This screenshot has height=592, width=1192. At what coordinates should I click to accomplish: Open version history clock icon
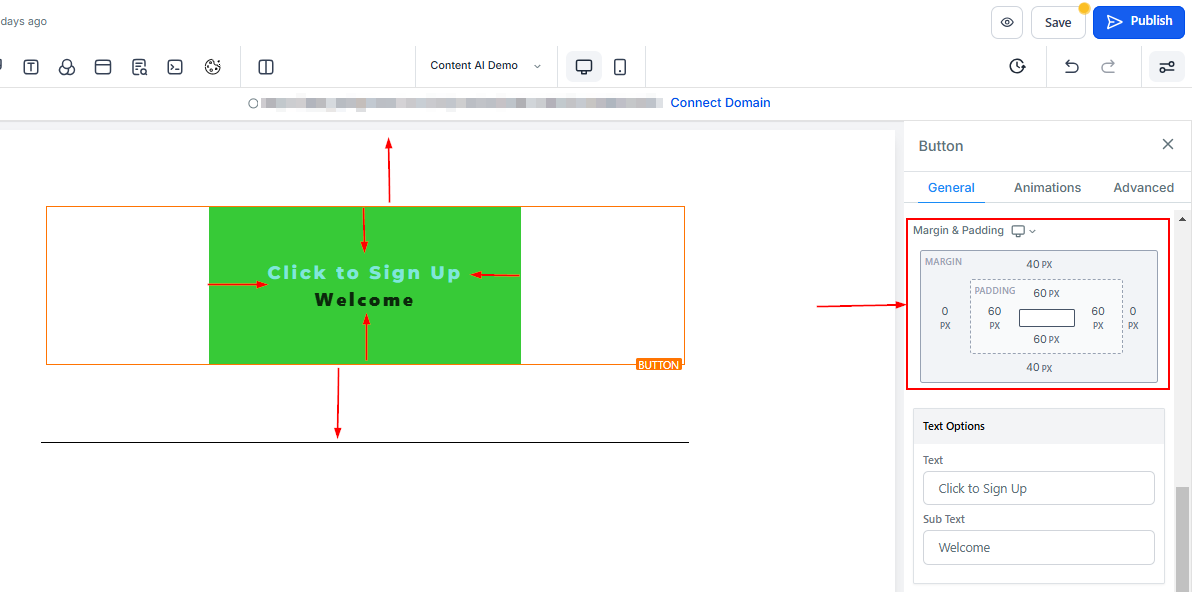[1017, 67]
